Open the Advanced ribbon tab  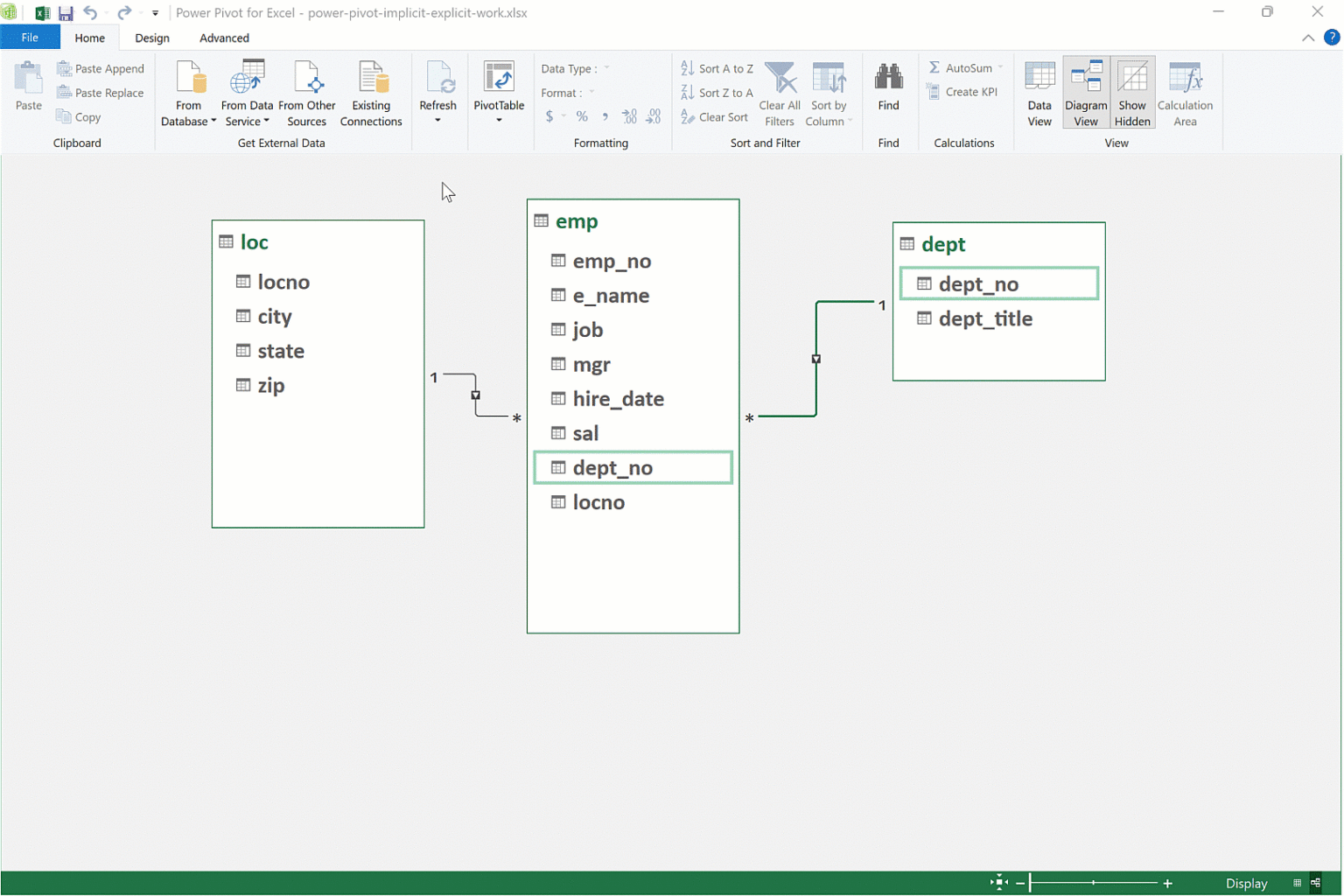click(224, 38)
